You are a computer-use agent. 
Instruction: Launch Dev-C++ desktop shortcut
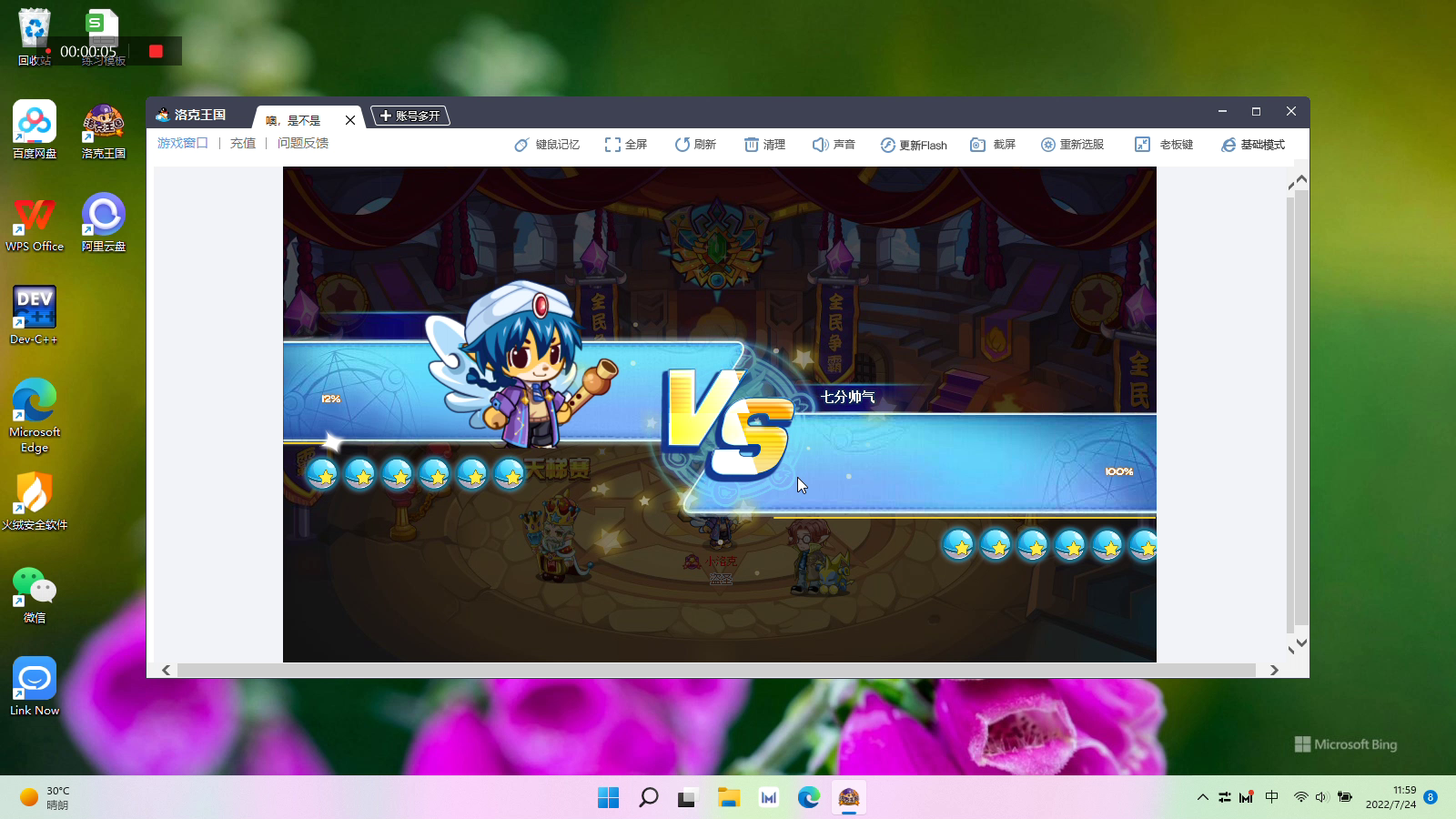pyautogui.click(x=35, y=315)
